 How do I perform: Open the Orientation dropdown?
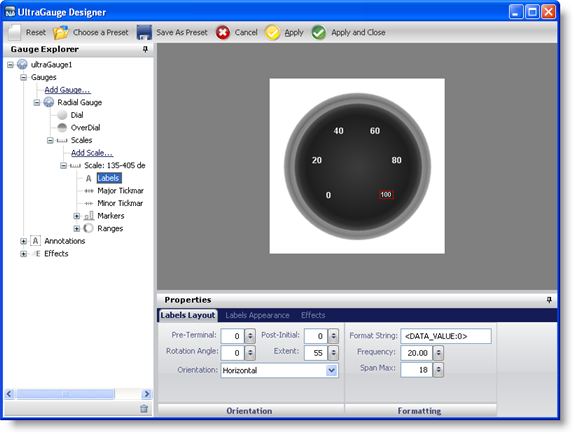point(331,370)
